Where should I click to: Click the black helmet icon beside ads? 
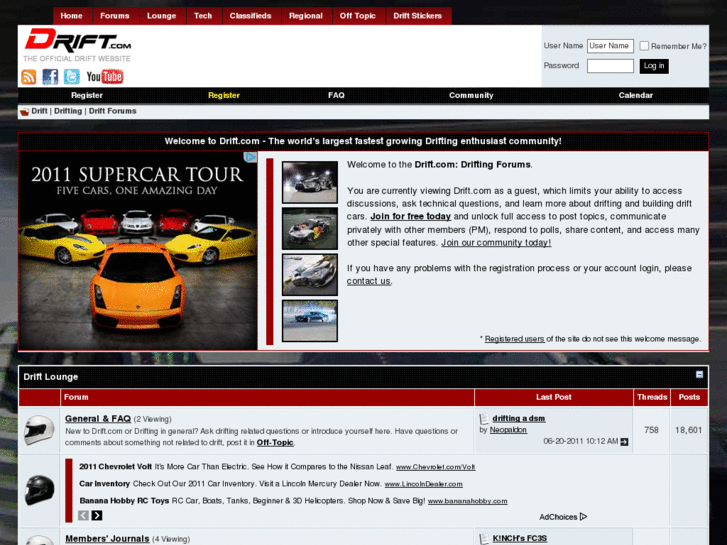(x=39, y=490)
